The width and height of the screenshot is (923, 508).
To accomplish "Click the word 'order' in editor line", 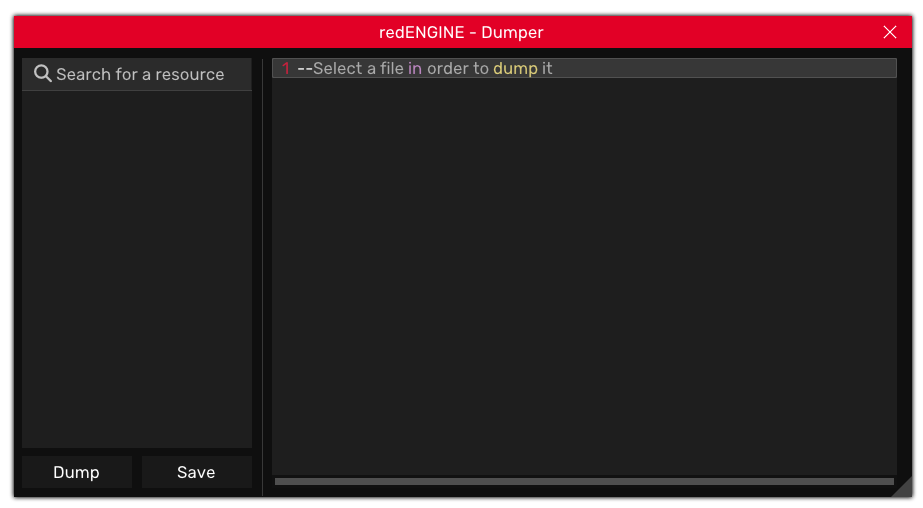I will [x=448, y=69].
